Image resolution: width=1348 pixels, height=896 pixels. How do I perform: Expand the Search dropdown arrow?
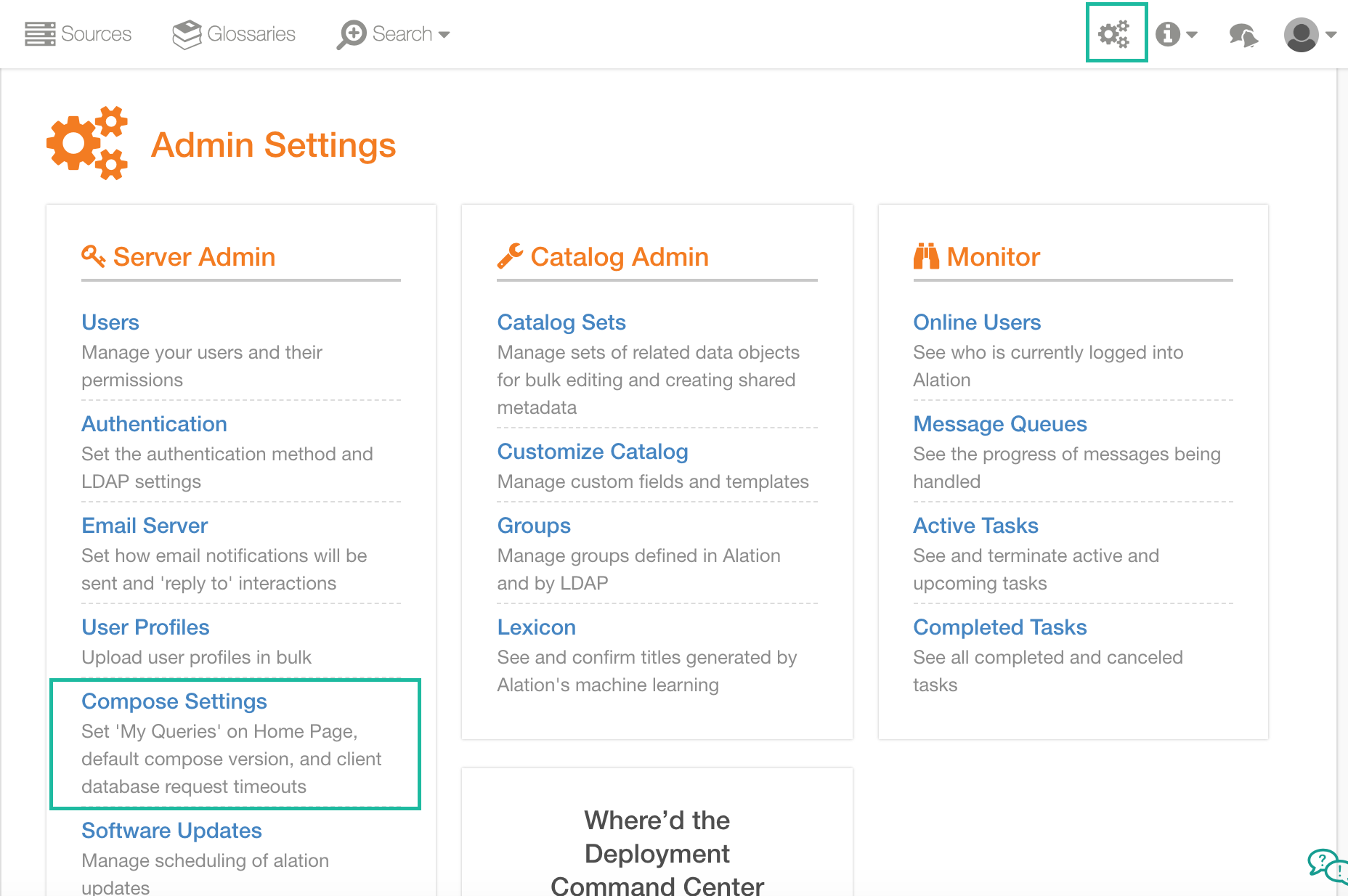pyautogui.click(x=444, y=35)
